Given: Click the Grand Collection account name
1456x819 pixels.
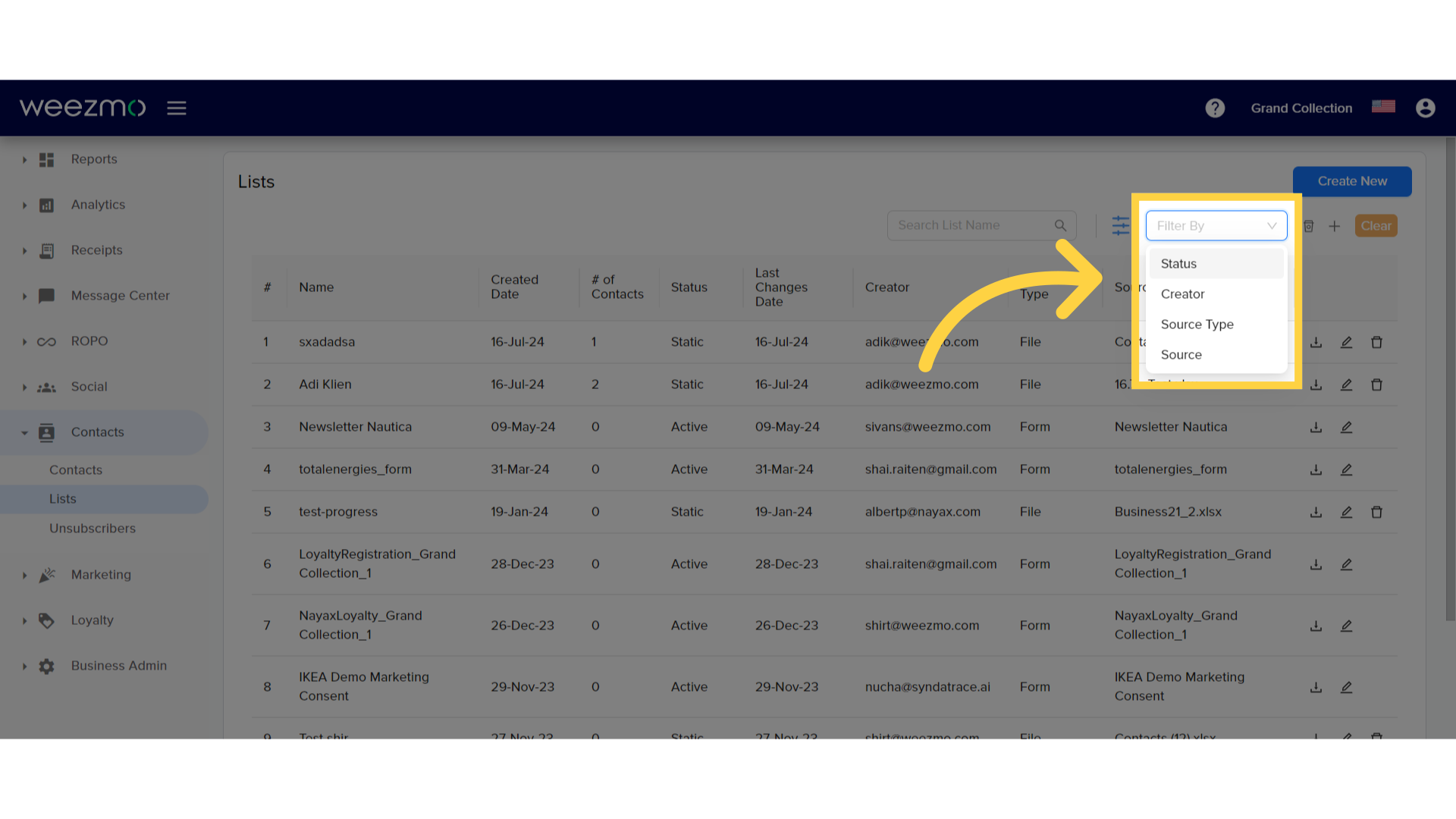Looking at the screenshot, I should coord(1301,108).
